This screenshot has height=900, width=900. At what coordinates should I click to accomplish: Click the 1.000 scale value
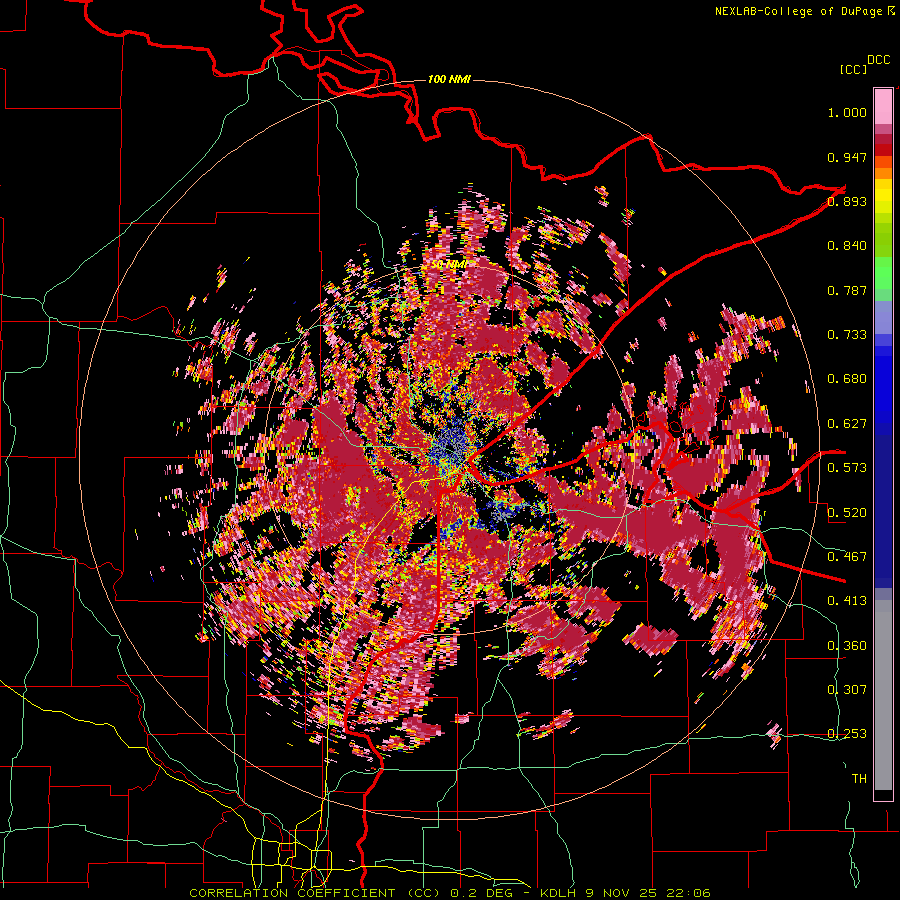[847, 112]
